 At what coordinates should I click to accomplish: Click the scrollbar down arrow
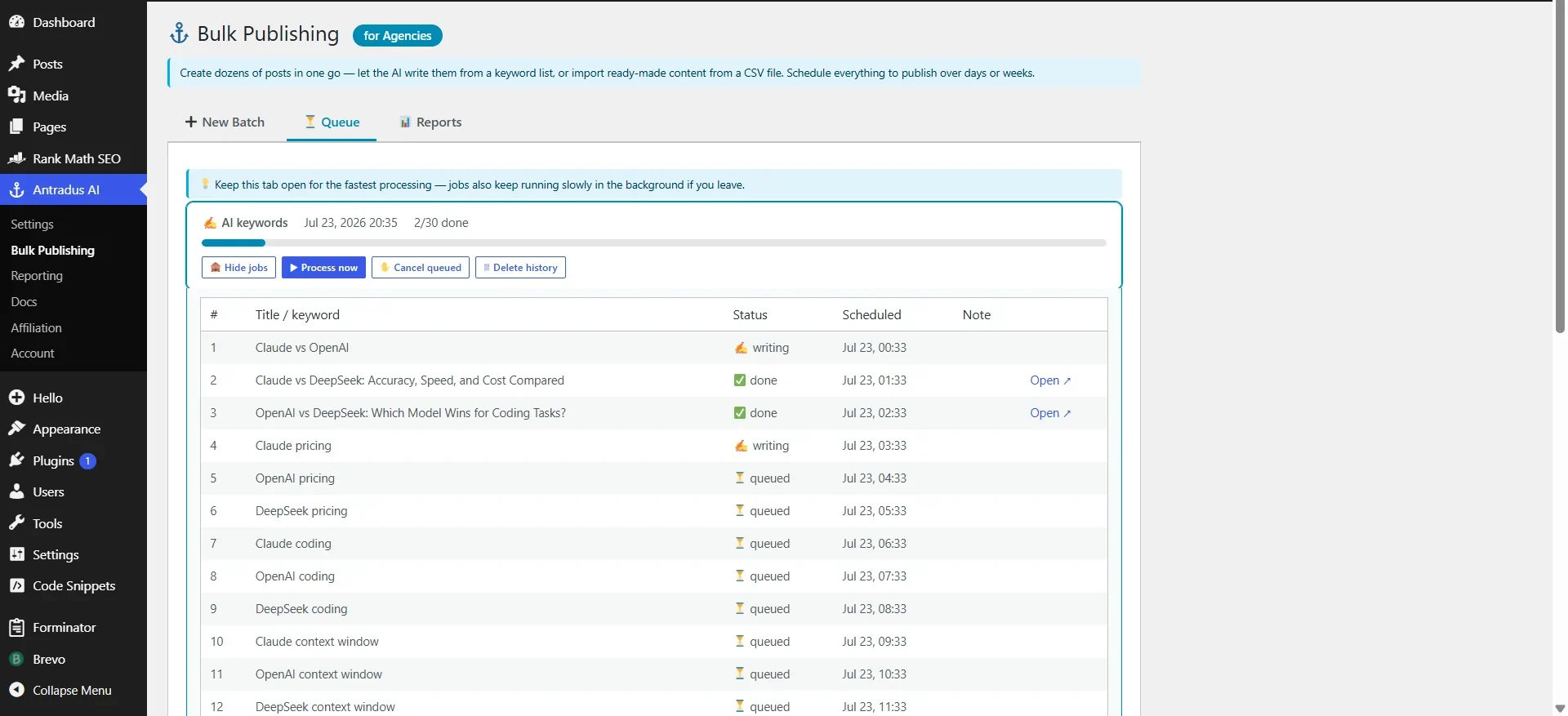pos(1560,709)
